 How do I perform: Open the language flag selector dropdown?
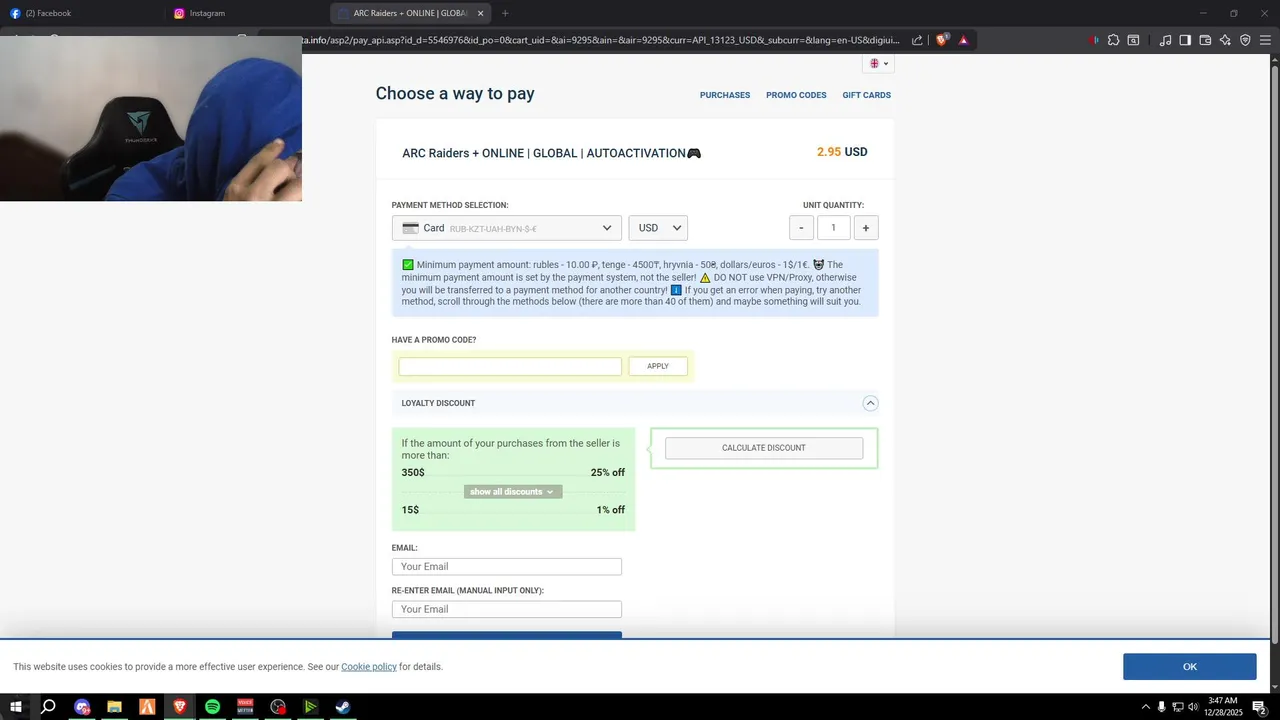878,63
